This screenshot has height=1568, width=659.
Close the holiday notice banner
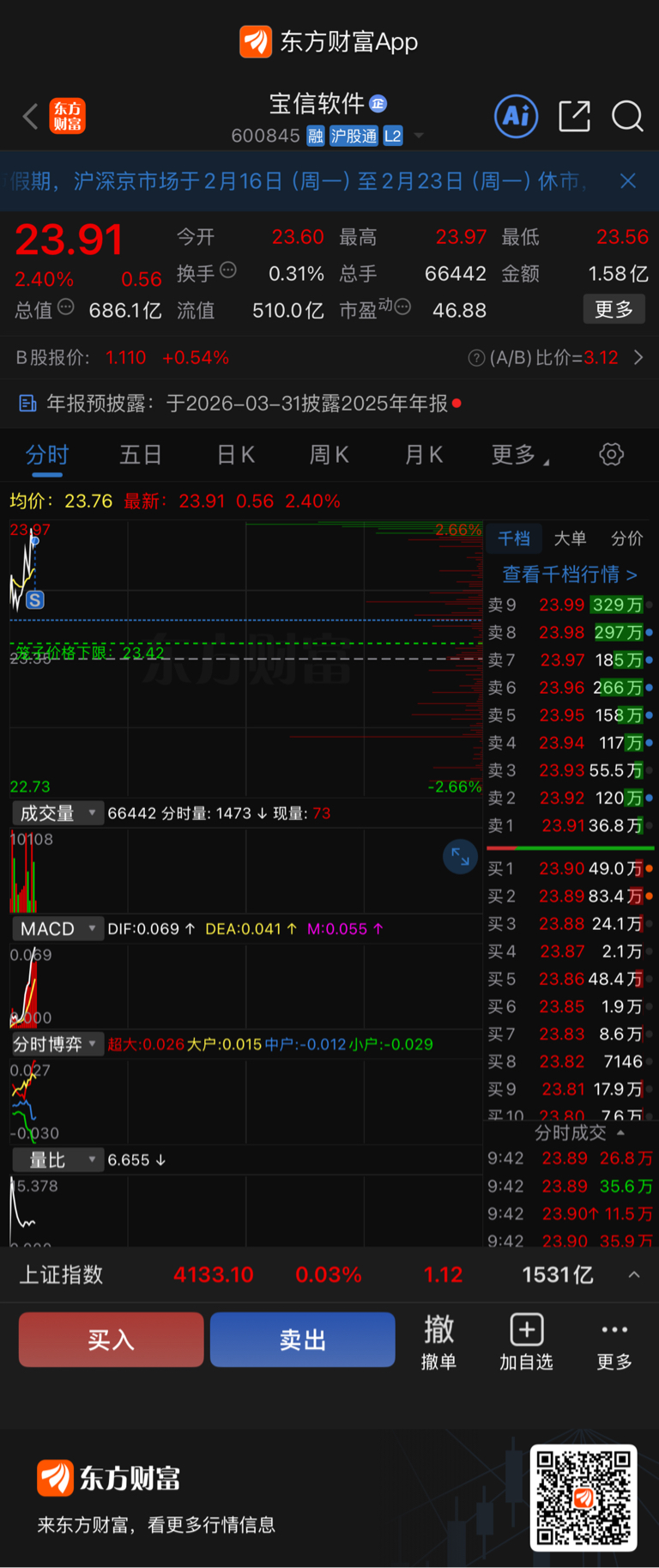pos(628,180)
